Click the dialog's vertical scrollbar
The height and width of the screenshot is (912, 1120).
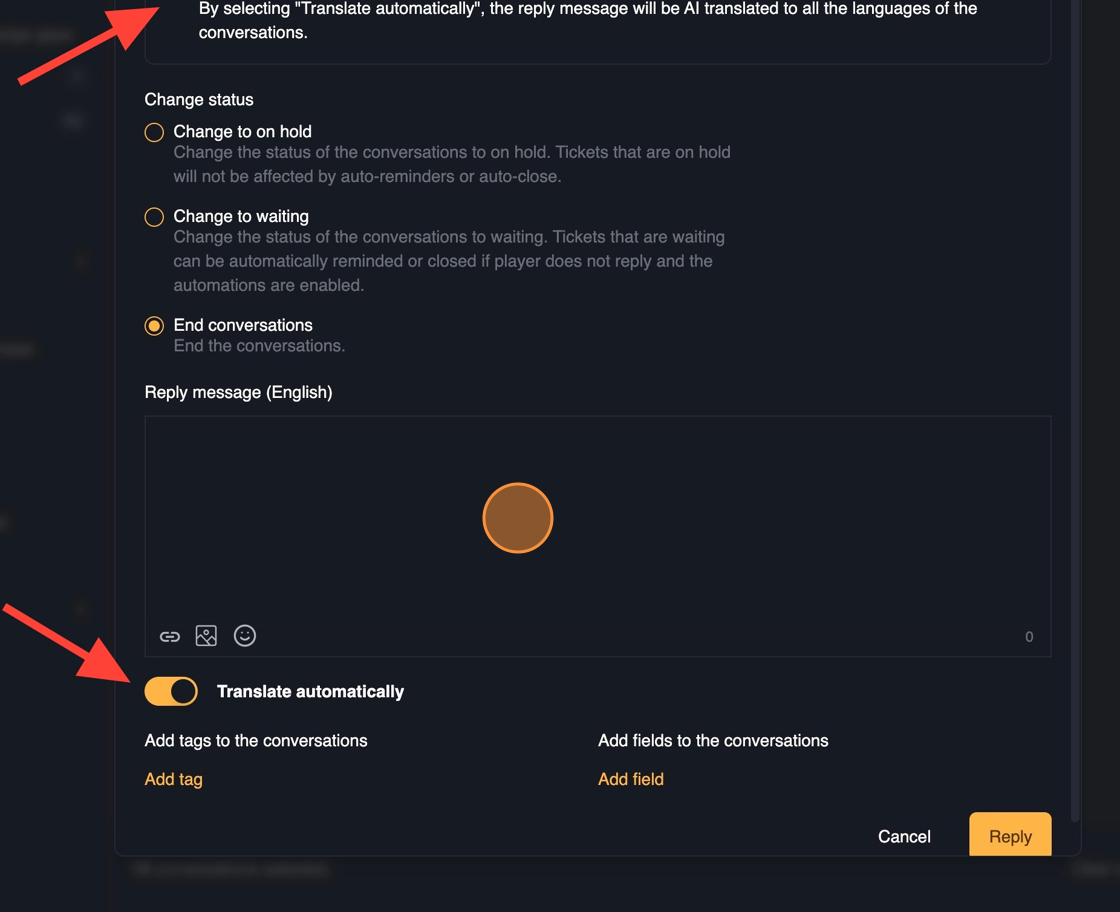[1075, 400]
